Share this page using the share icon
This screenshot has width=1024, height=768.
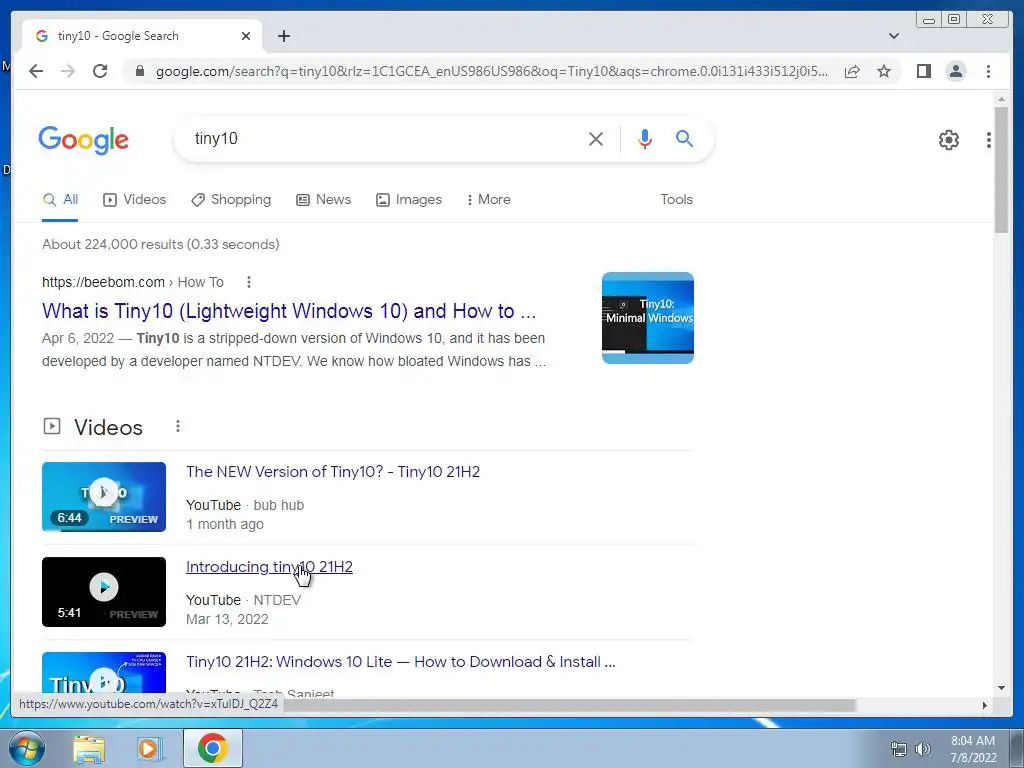click(x=852, y=71)
